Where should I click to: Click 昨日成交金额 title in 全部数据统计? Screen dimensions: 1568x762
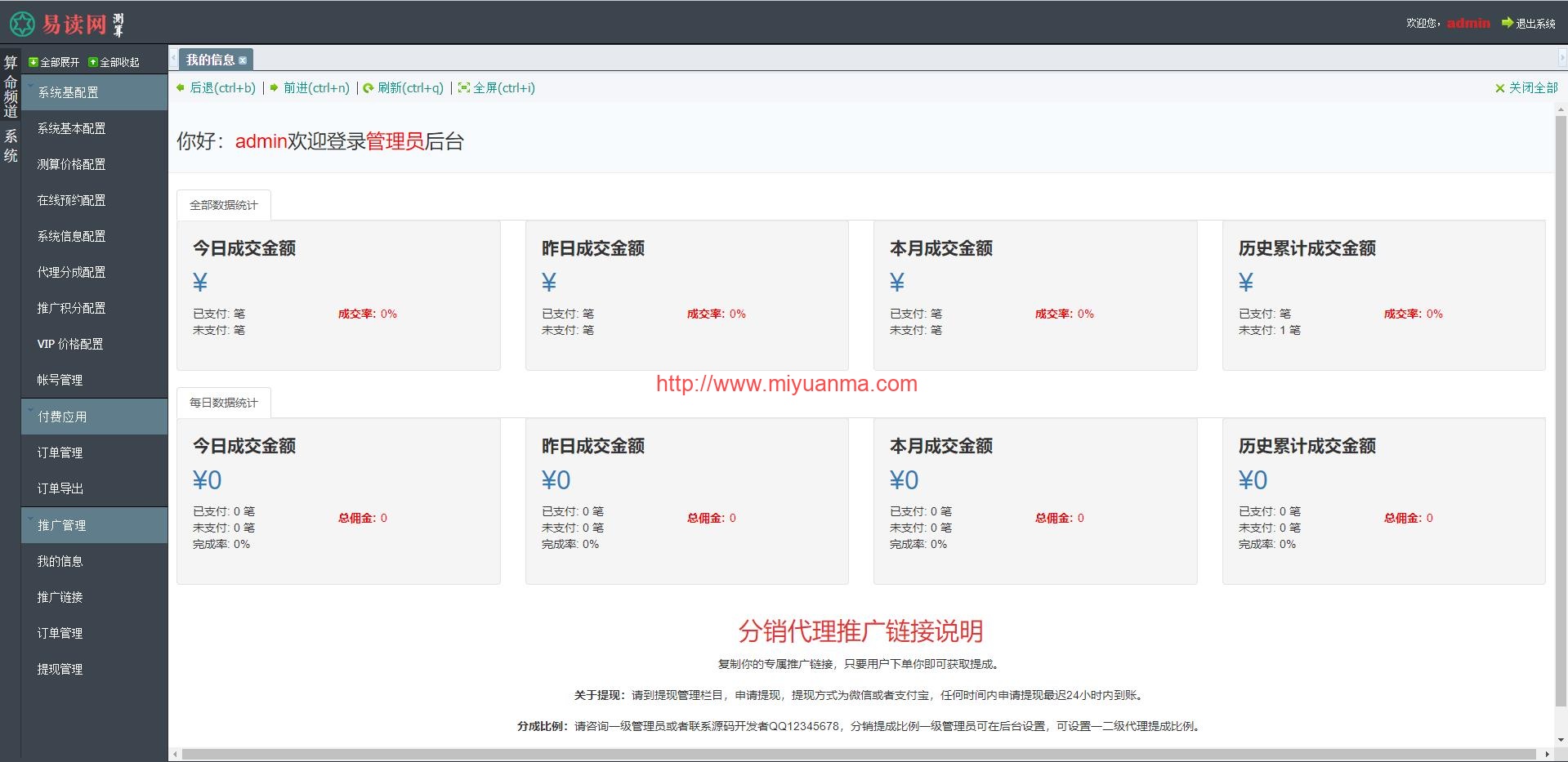(593, 248)
